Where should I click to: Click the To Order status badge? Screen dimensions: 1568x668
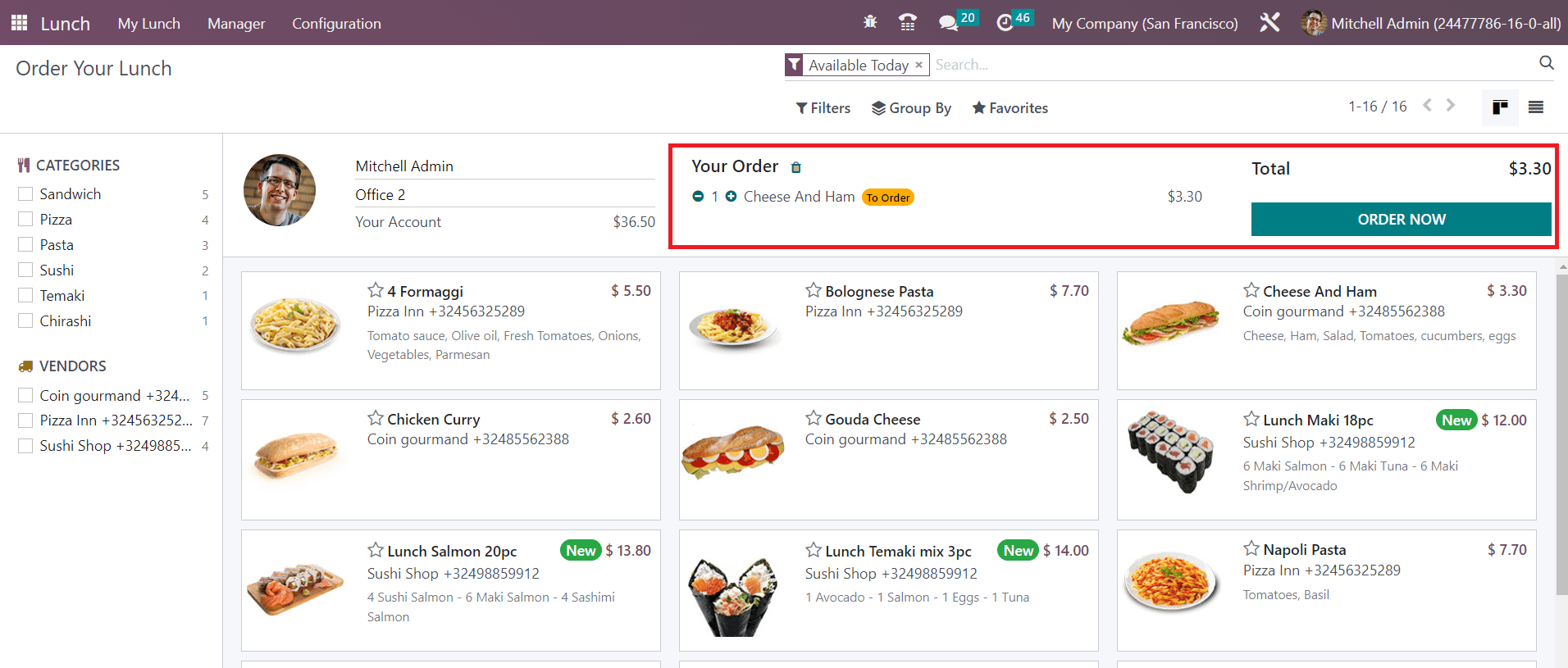[x=887, y=198]
